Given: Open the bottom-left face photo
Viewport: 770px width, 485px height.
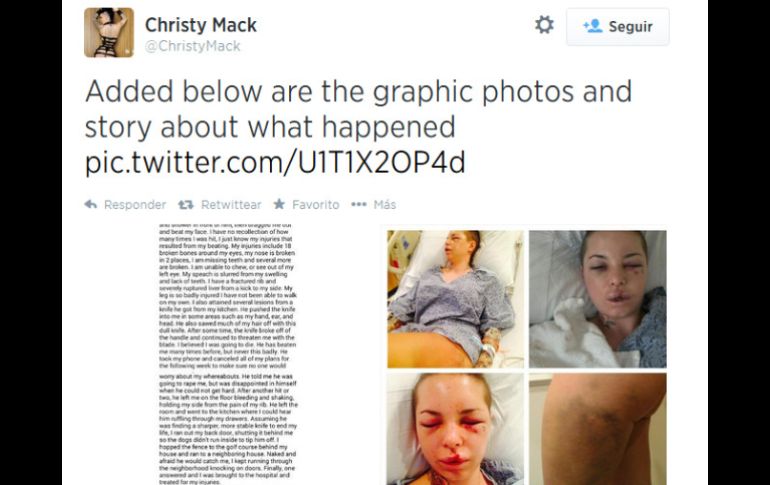Looking at the screenshot, I should coord(455,429).
